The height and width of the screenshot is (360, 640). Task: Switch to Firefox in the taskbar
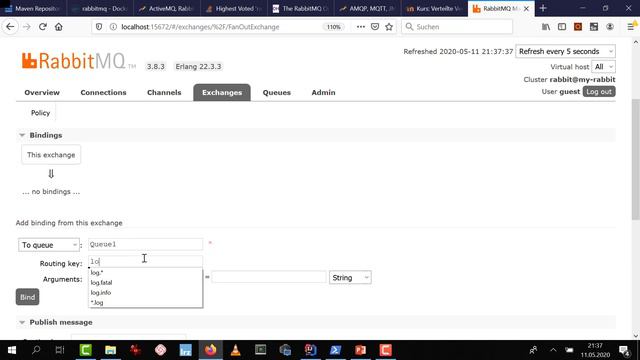(x=211, y=350)
